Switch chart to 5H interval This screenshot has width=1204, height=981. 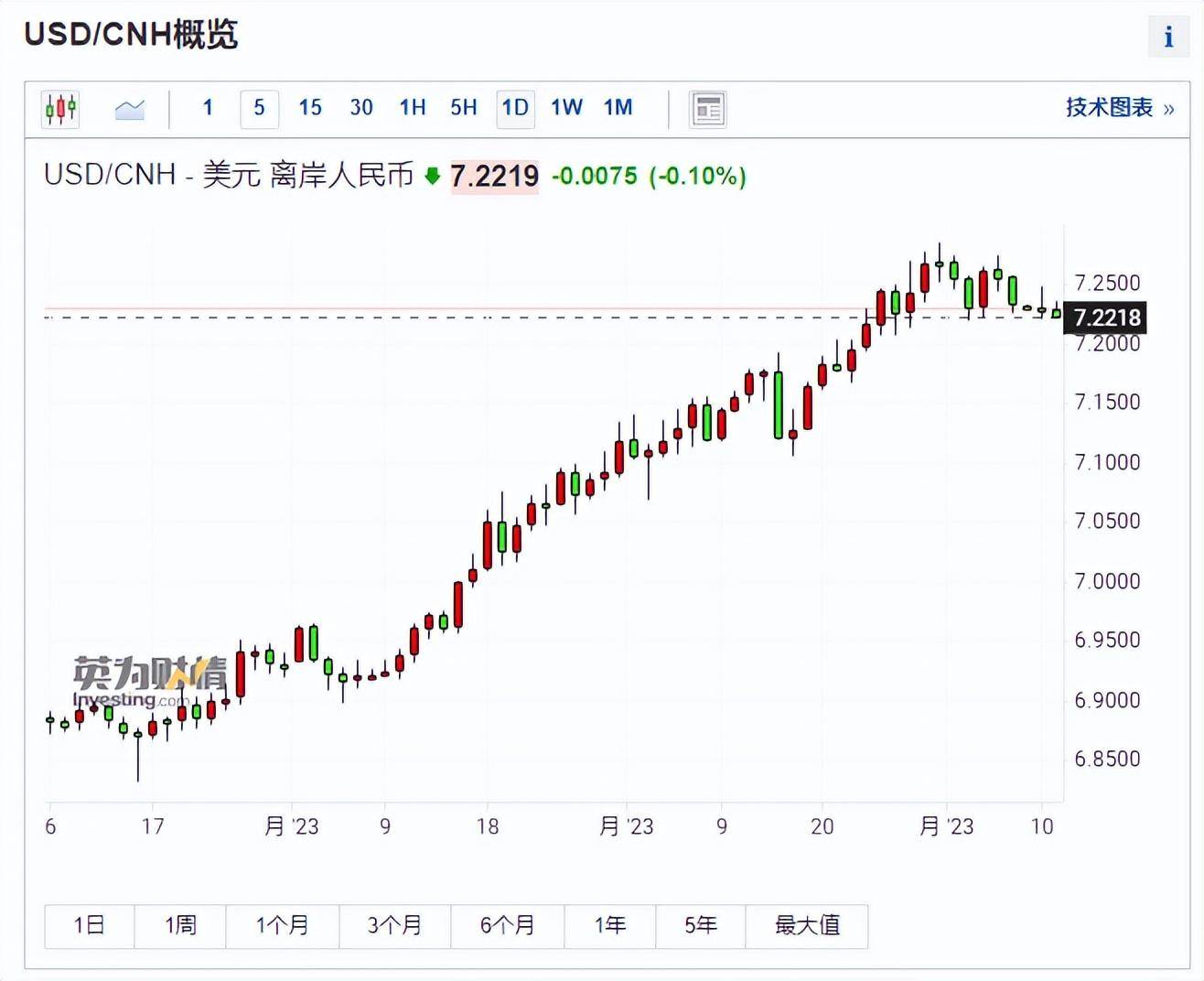click(x=464, y=108)
